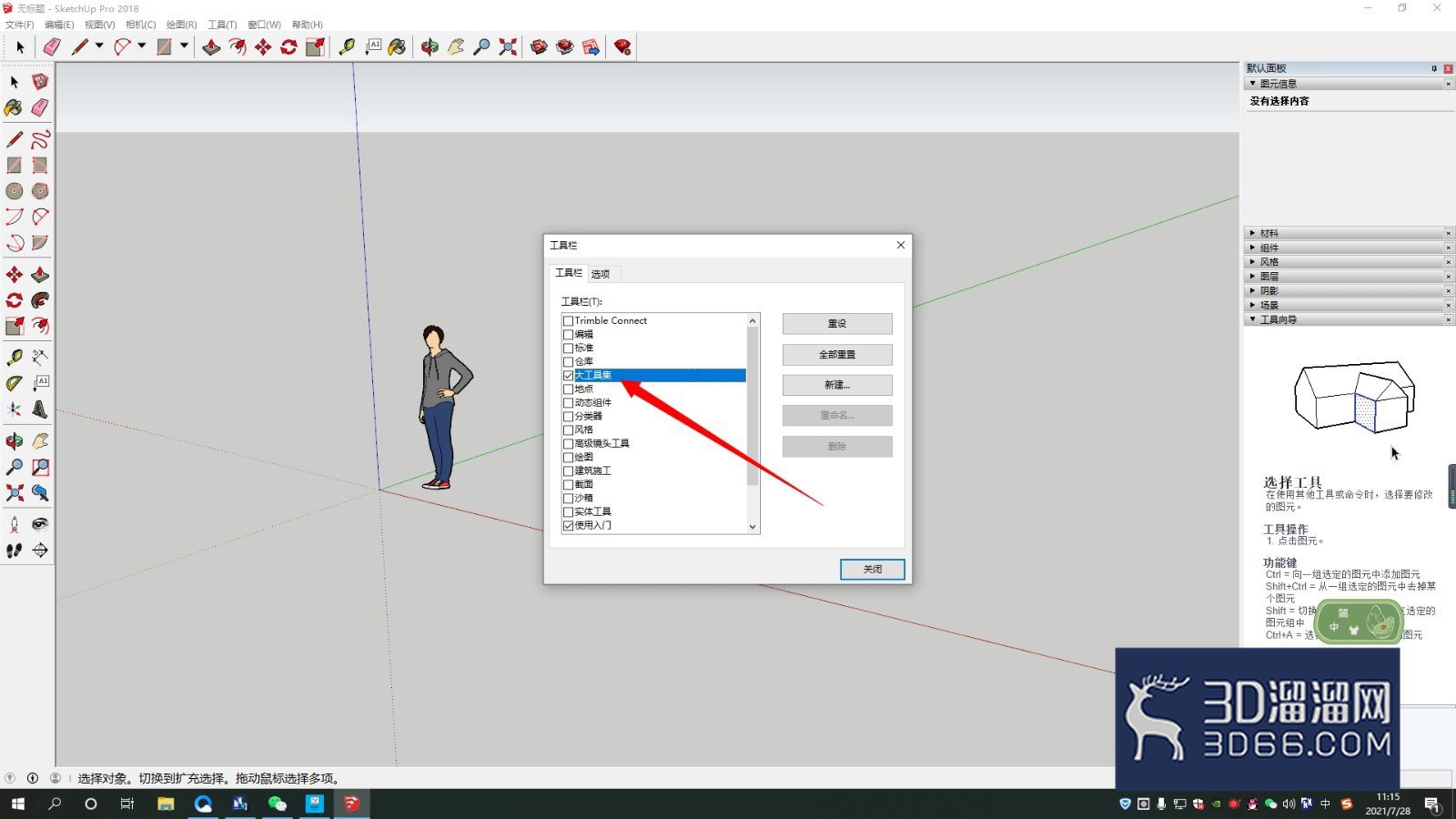Expand the 场景 panel section
The width and height of the screenshot is (1456, 819).
[1252, 306]
